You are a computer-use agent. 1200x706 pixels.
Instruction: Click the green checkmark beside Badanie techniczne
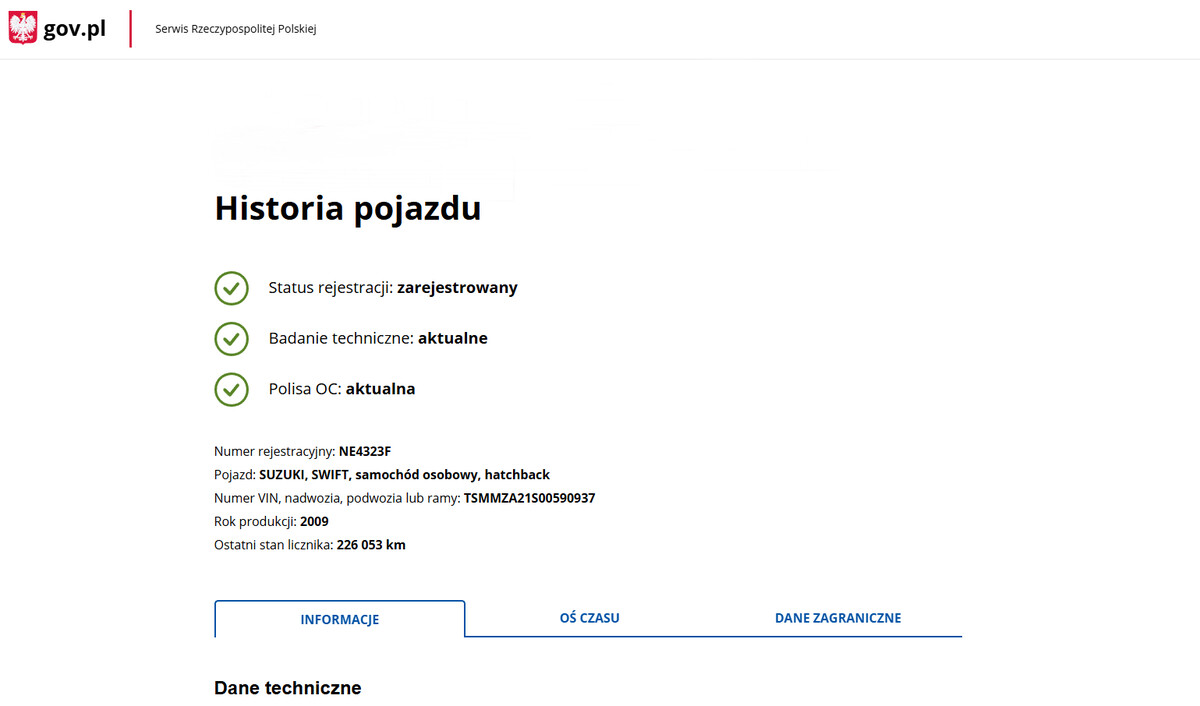tap(231, 339)
